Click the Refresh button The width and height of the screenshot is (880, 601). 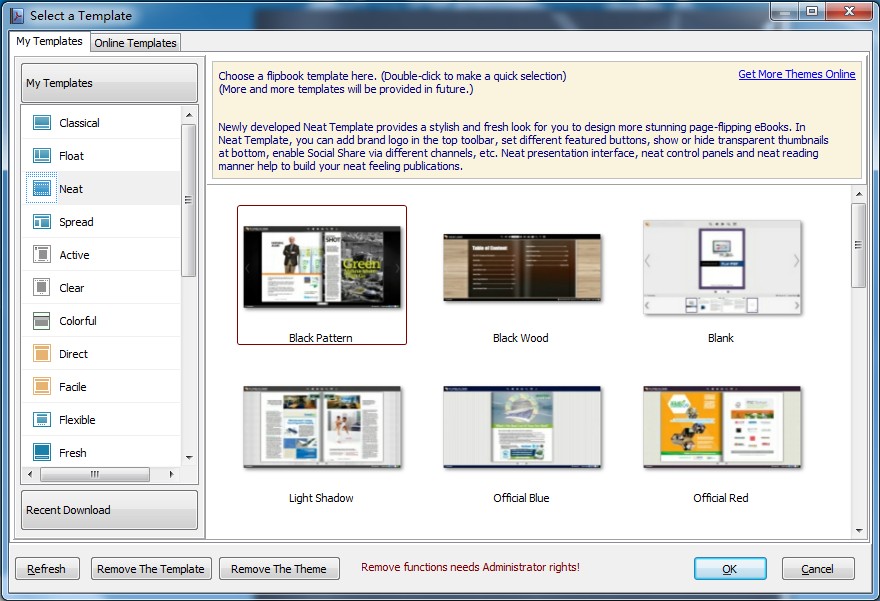pyautogui.click(x=46, y=569)
